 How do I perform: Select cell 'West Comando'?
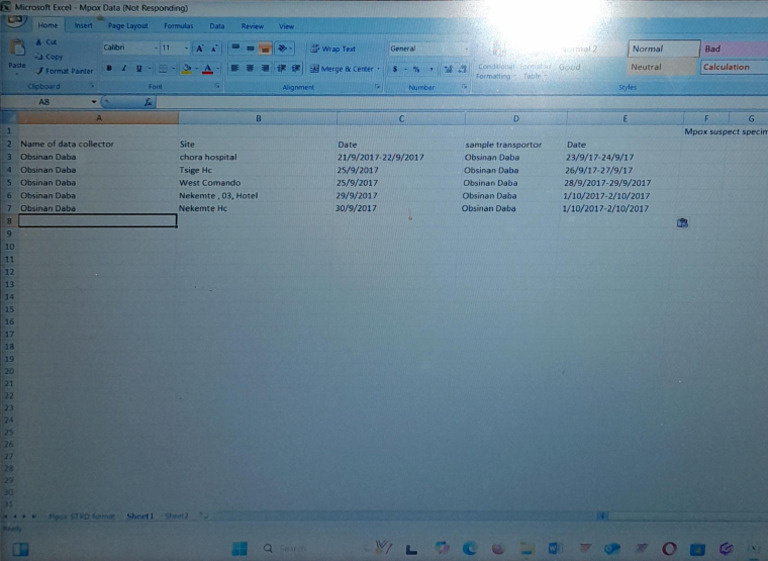click(257, 183)
